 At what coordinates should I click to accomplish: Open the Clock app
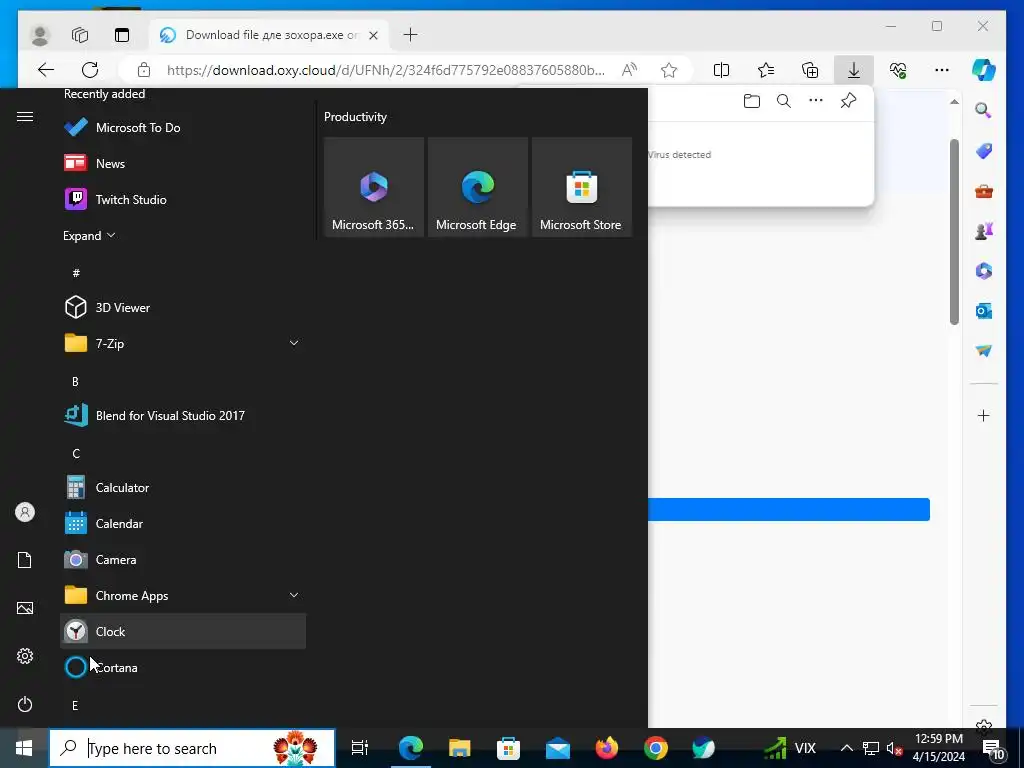(x=183, y=631)
